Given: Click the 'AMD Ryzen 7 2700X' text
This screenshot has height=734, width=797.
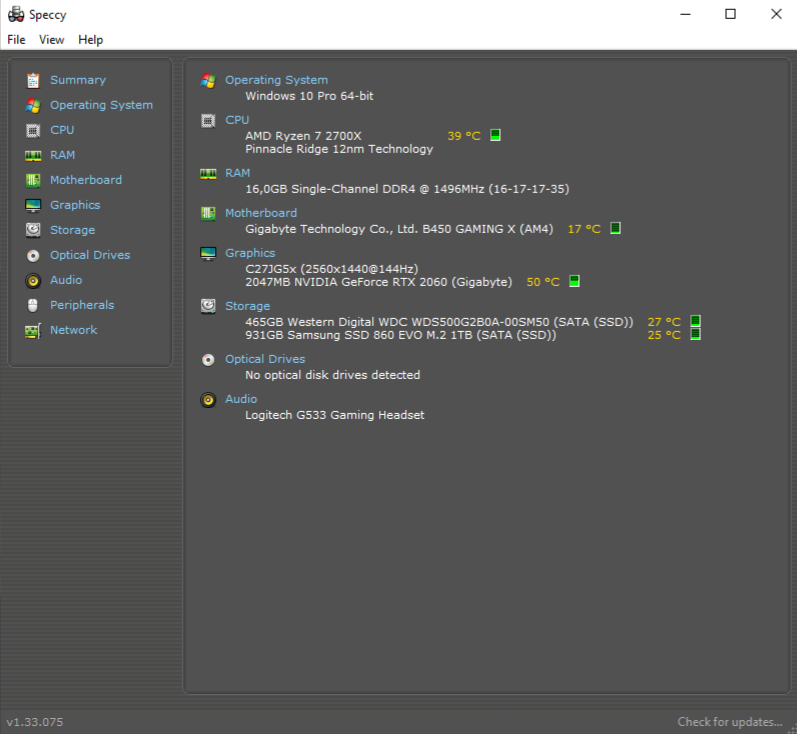Looking at the screenshot, I should [303, 136].
